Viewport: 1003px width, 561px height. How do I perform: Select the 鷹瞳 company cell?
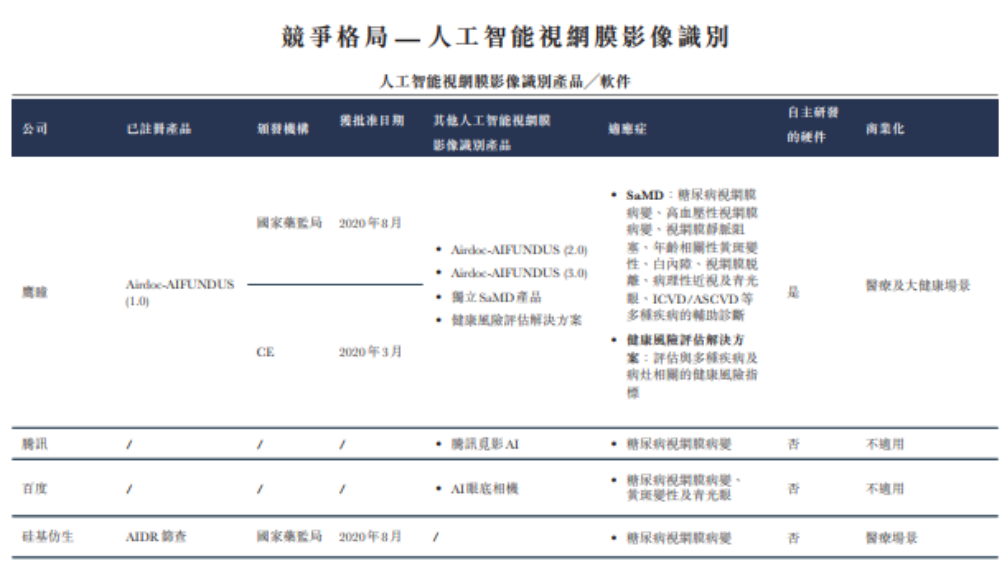(x=35, y=292)
